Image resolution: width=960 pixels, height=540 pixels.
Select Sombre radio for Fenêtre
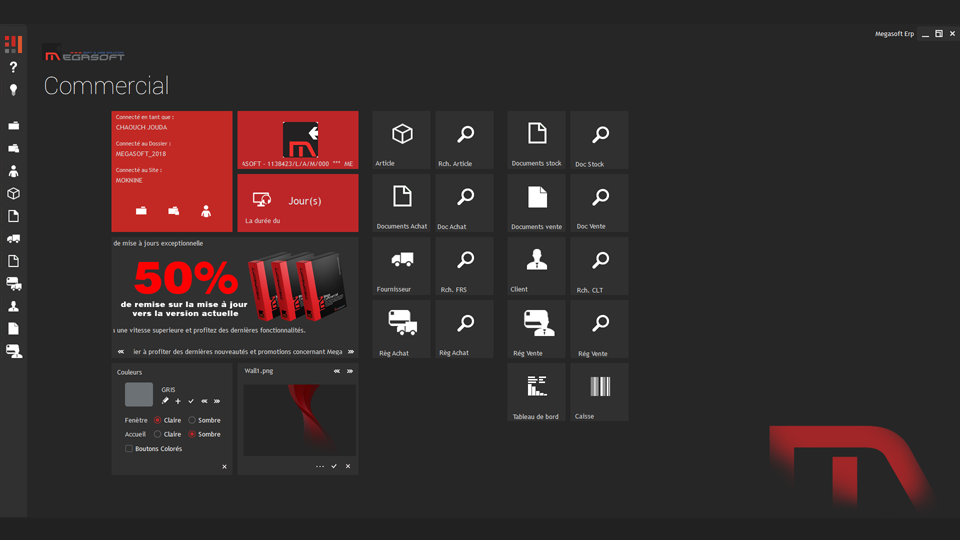(192, 420)
